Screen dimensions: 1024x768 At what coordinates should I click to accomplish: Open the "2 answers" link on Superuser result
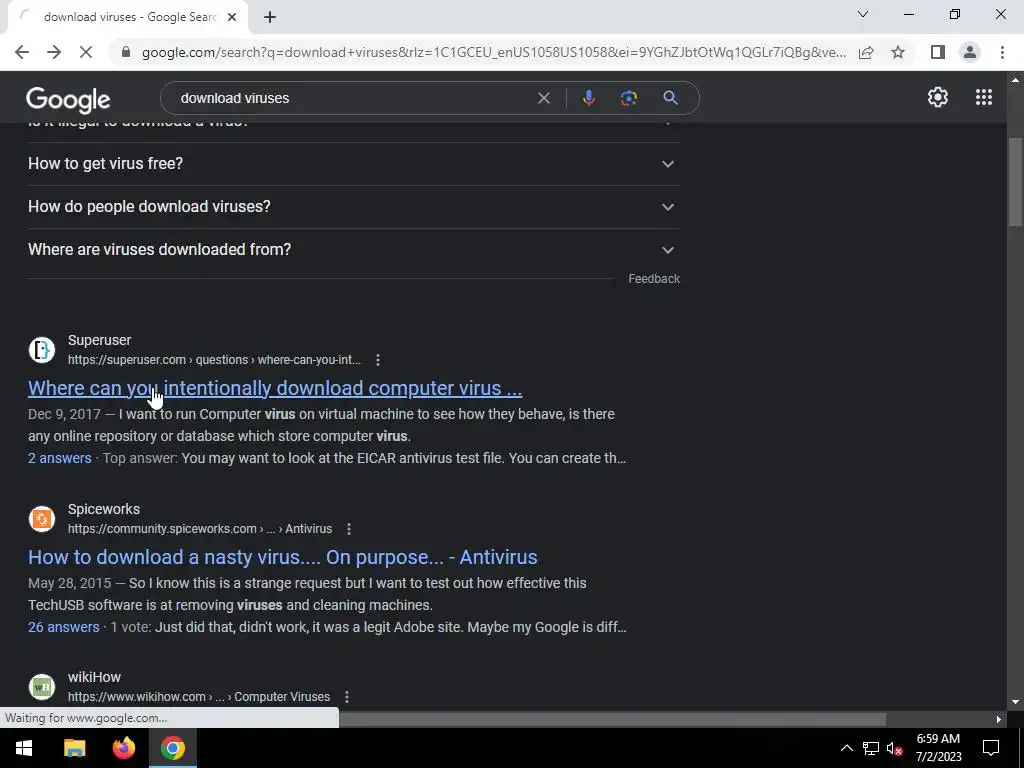59,458
